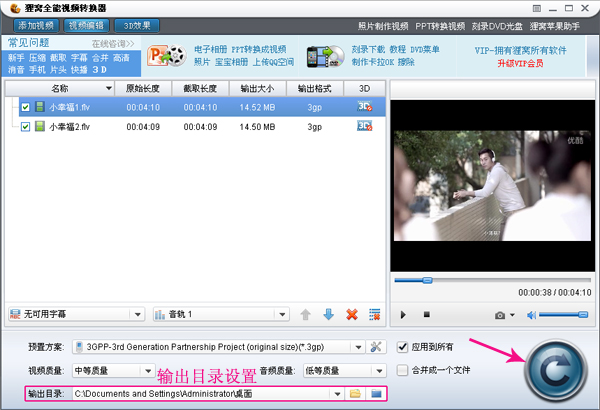Open the 名称 column dropdown arrow
This screenshot has height=410, width=600.
click(x=109, y=88)
